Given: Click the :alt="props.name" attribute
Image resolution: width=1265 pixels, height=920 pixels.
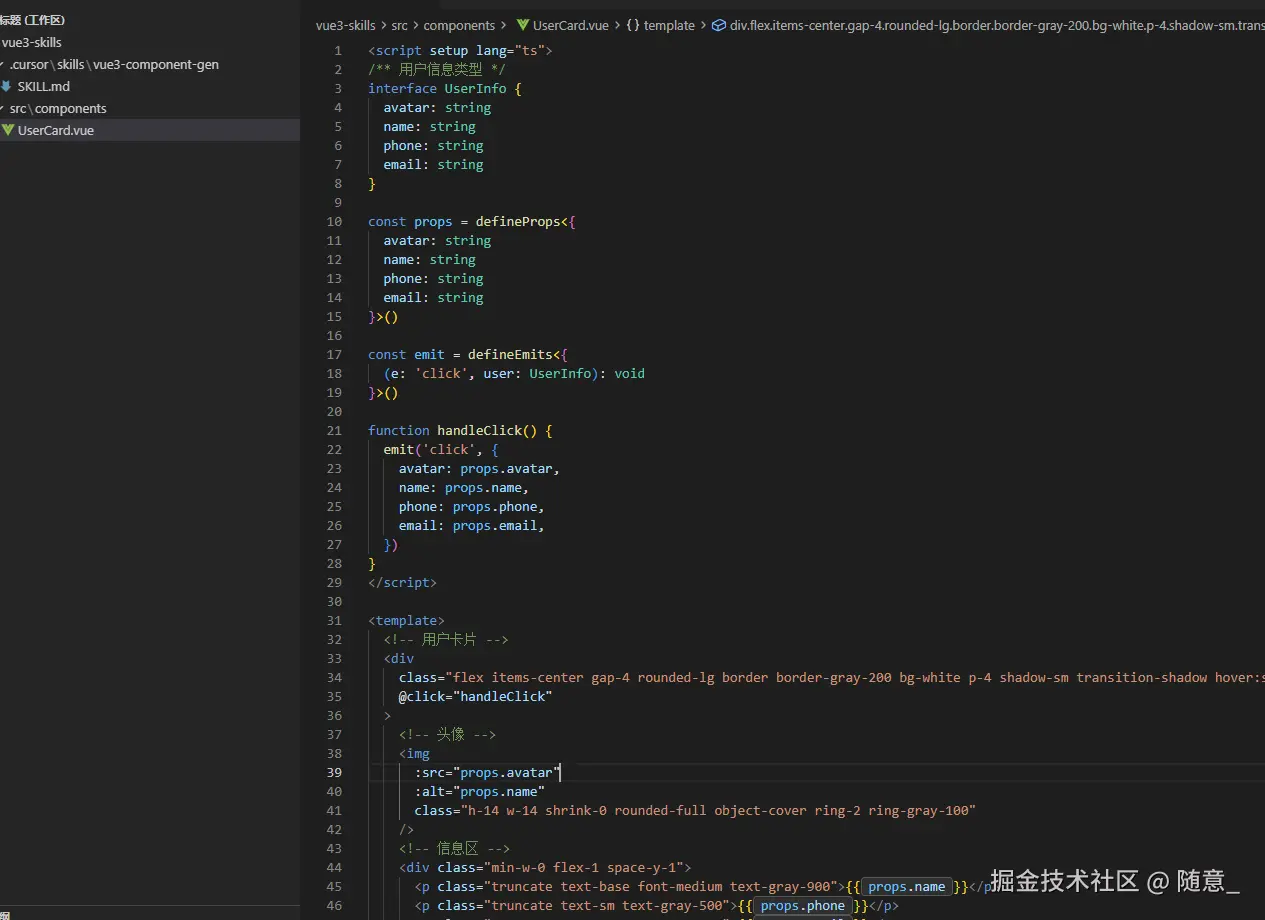Looking at the screenshot, I should [x=480, y=791].
